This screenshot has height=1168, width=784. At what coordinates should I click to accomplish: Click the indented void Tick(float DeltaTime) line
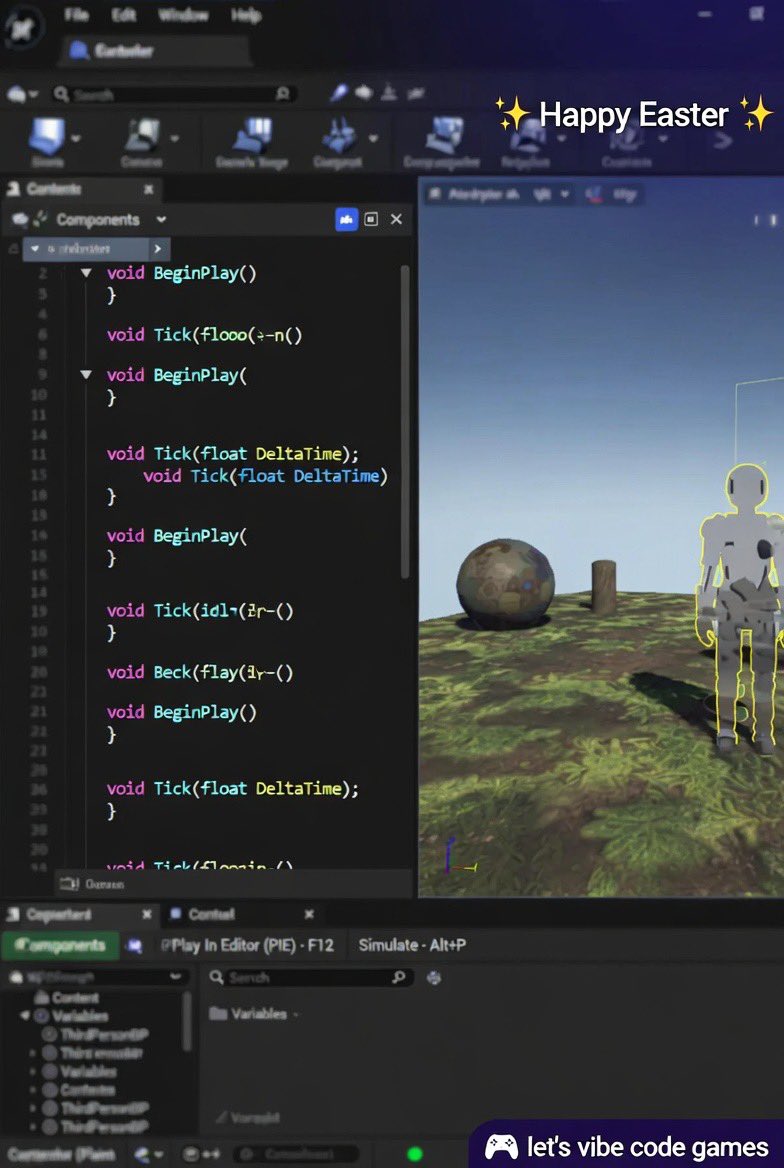tap(265, 475)
